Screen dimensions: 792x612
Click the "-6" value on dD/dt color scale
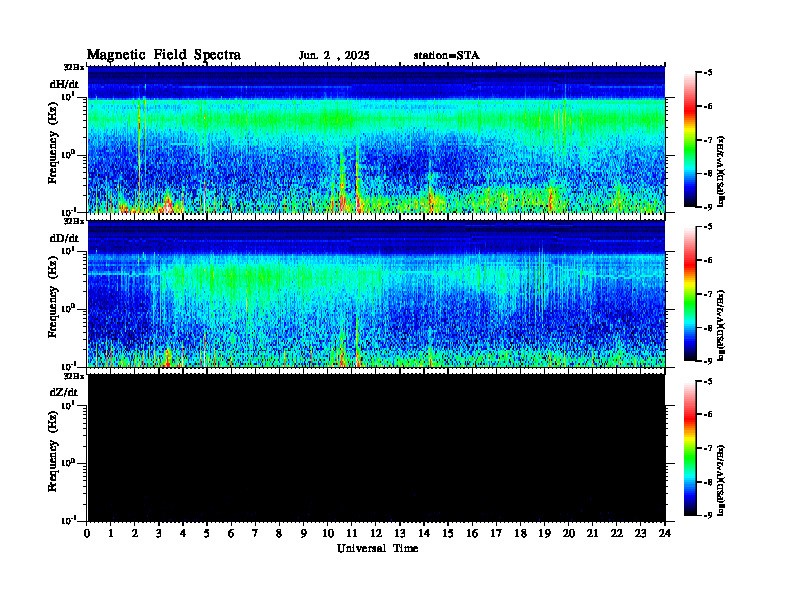click(x=708, y=261)
